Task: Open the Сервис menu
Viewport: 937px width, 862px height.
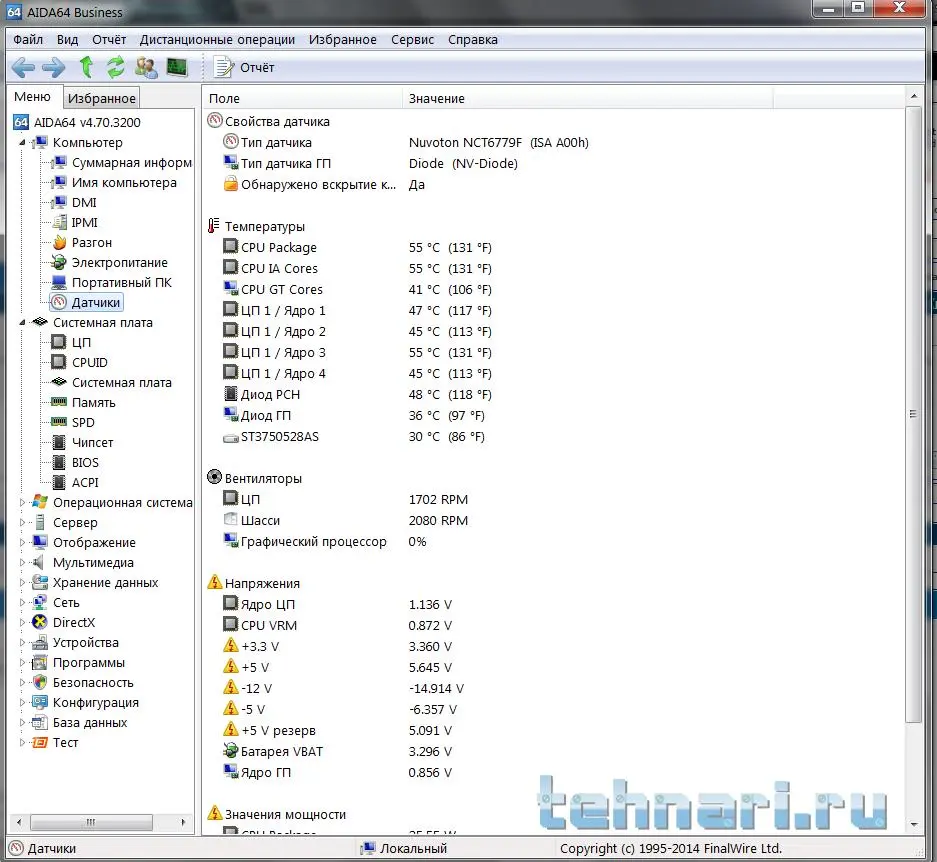Action: tap(412, 39)
